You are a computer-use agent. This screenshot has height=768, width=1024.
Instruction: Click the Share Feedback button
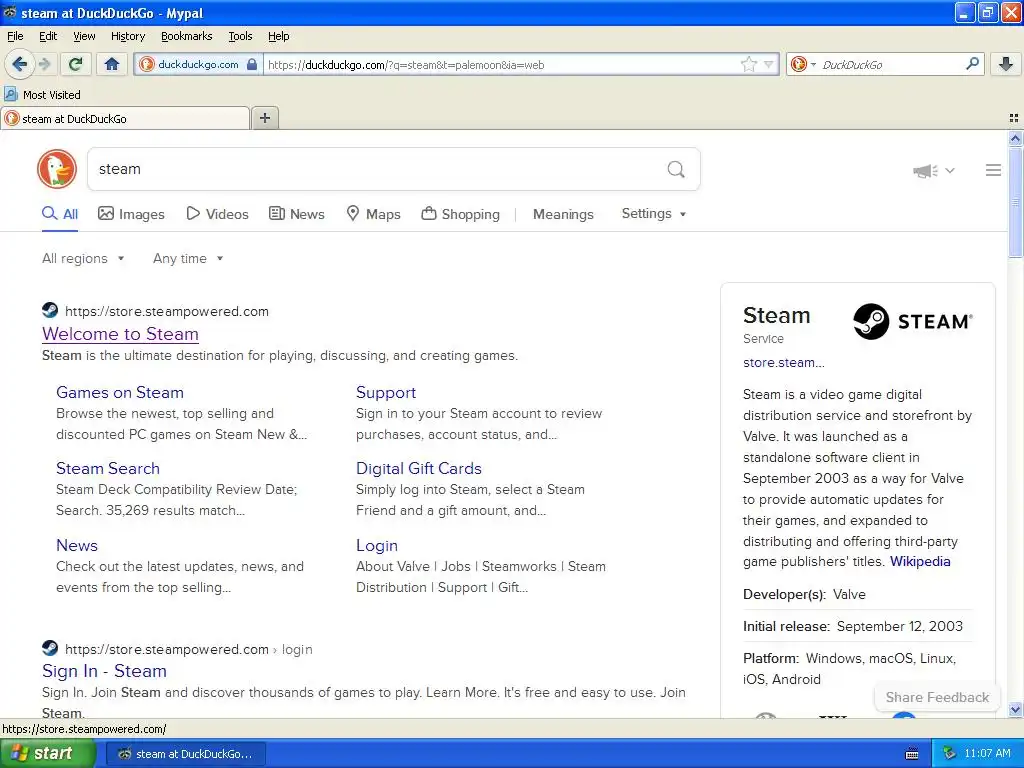937,697
